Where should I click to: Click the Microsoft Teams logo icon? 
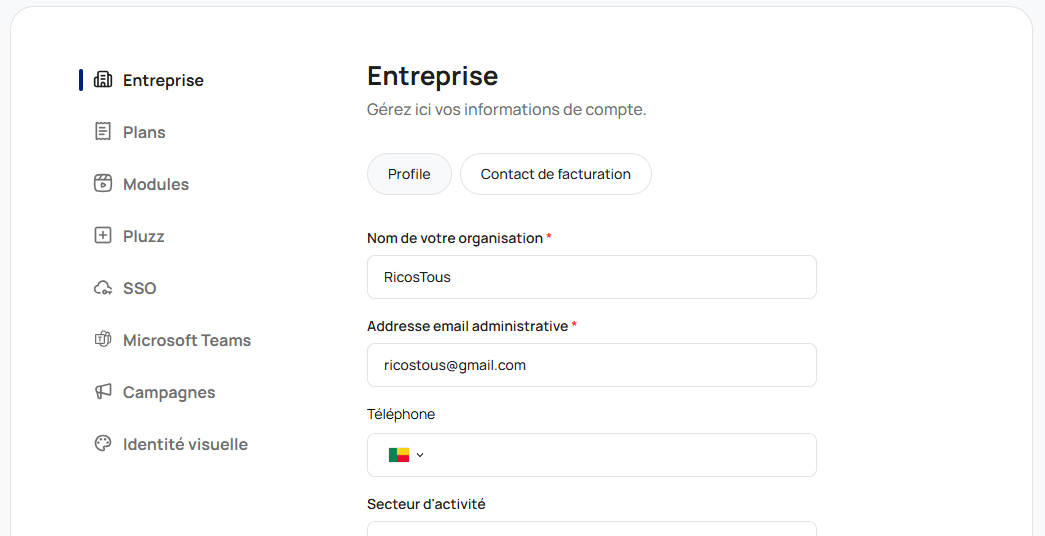[x=103, y=340]
